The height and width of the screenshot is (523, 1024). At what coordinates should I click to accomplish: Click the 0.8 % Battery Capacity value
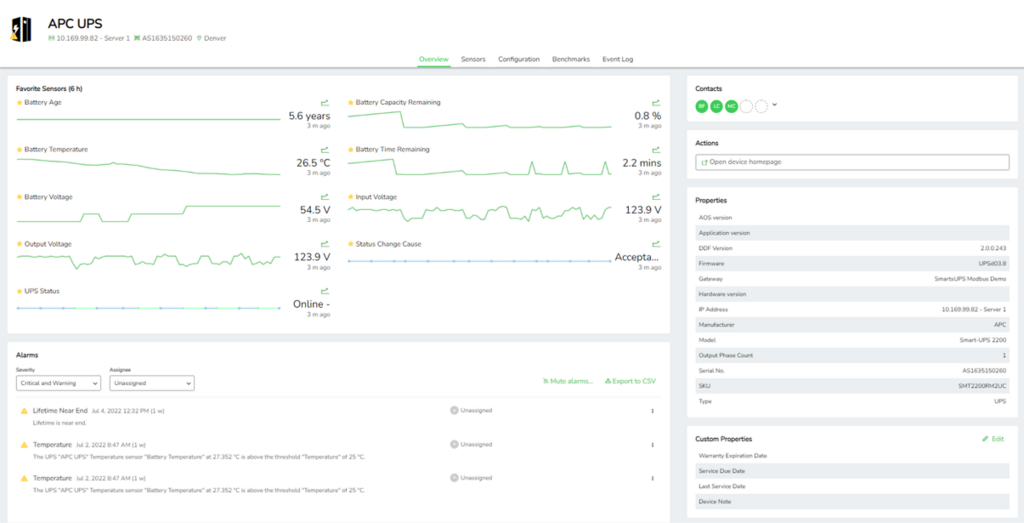(x=648, y=116)
